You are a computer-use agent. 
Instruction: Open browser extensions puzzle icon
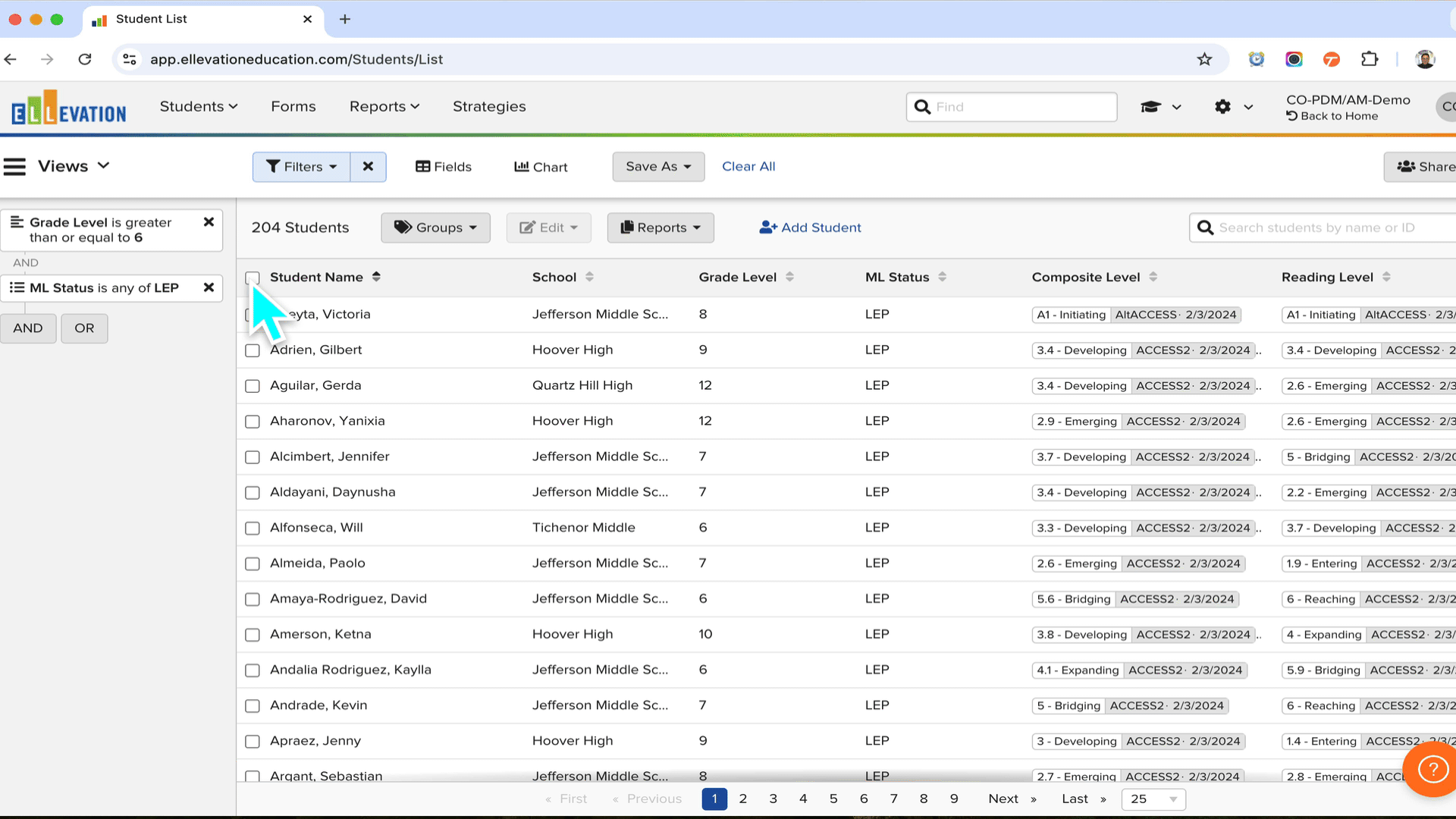(1370, 59)
